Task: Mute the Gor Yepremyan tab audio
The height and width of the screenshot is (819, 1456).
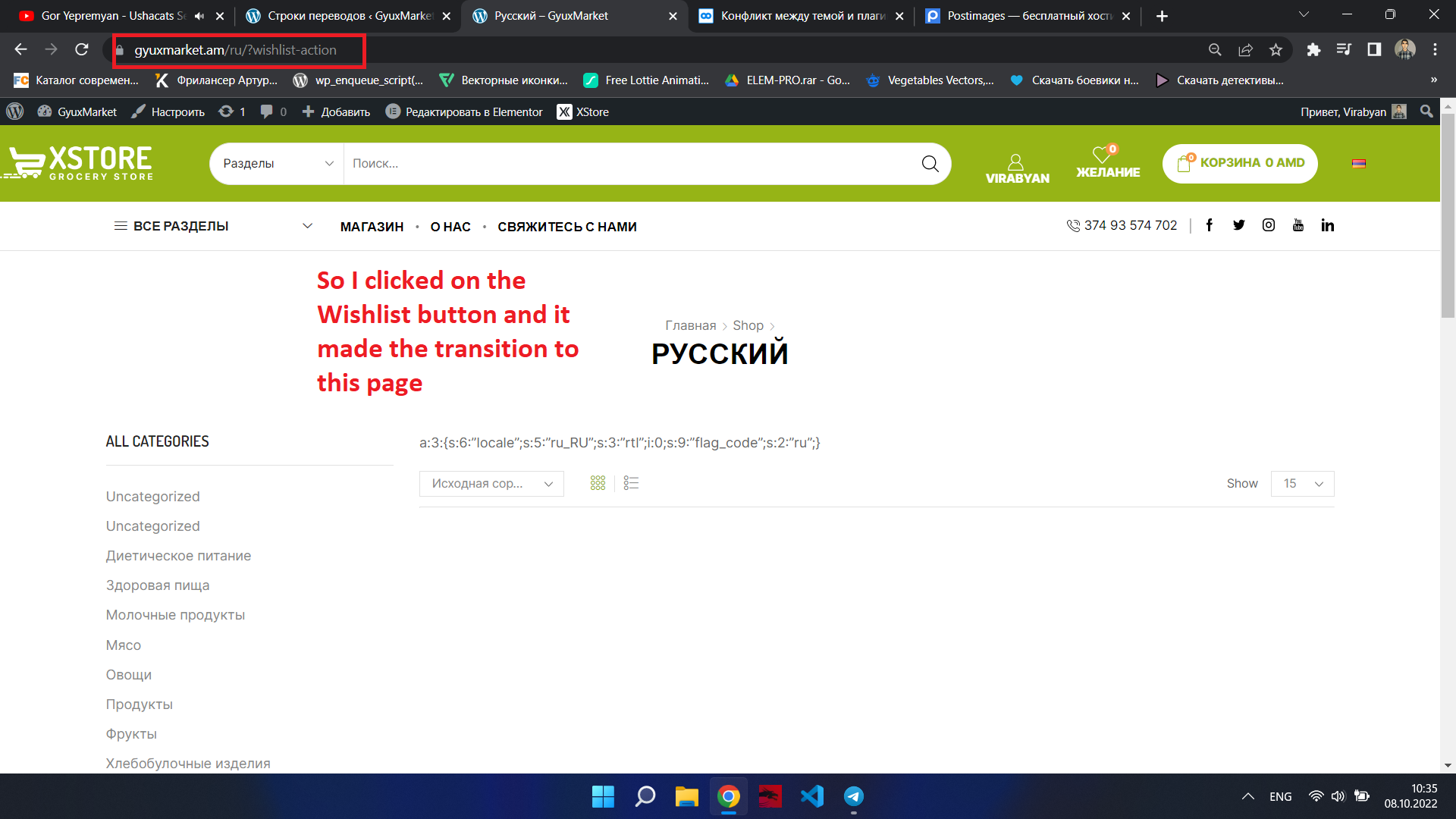Action: (x=199, y=16)
